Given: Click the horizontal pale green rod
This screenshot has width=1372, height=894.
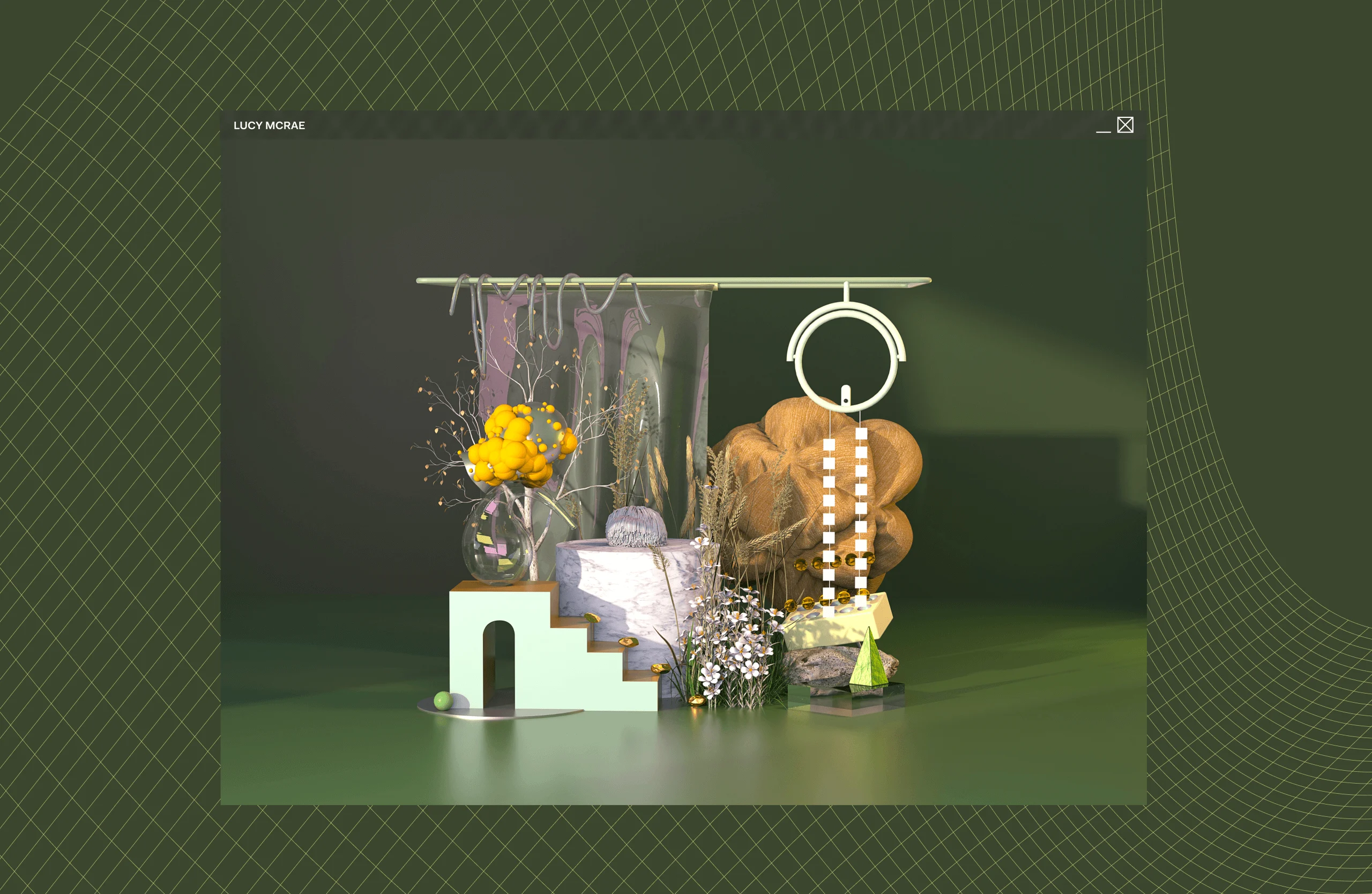Looking at the screenshot, I should pyautogui.click(x=778, y=282).
